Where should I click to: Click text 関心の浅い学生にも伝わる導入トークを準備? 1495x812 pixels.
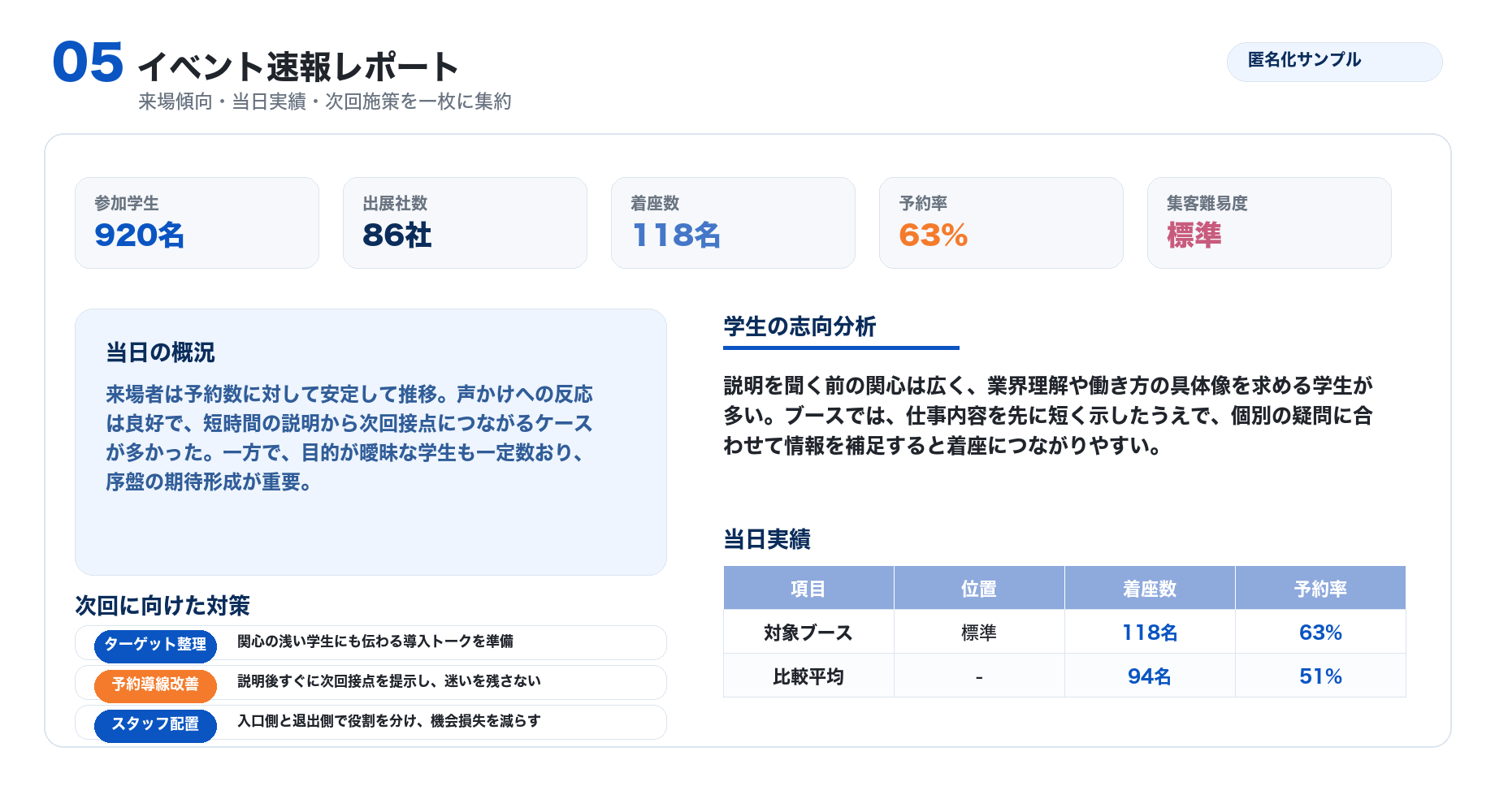375,641
